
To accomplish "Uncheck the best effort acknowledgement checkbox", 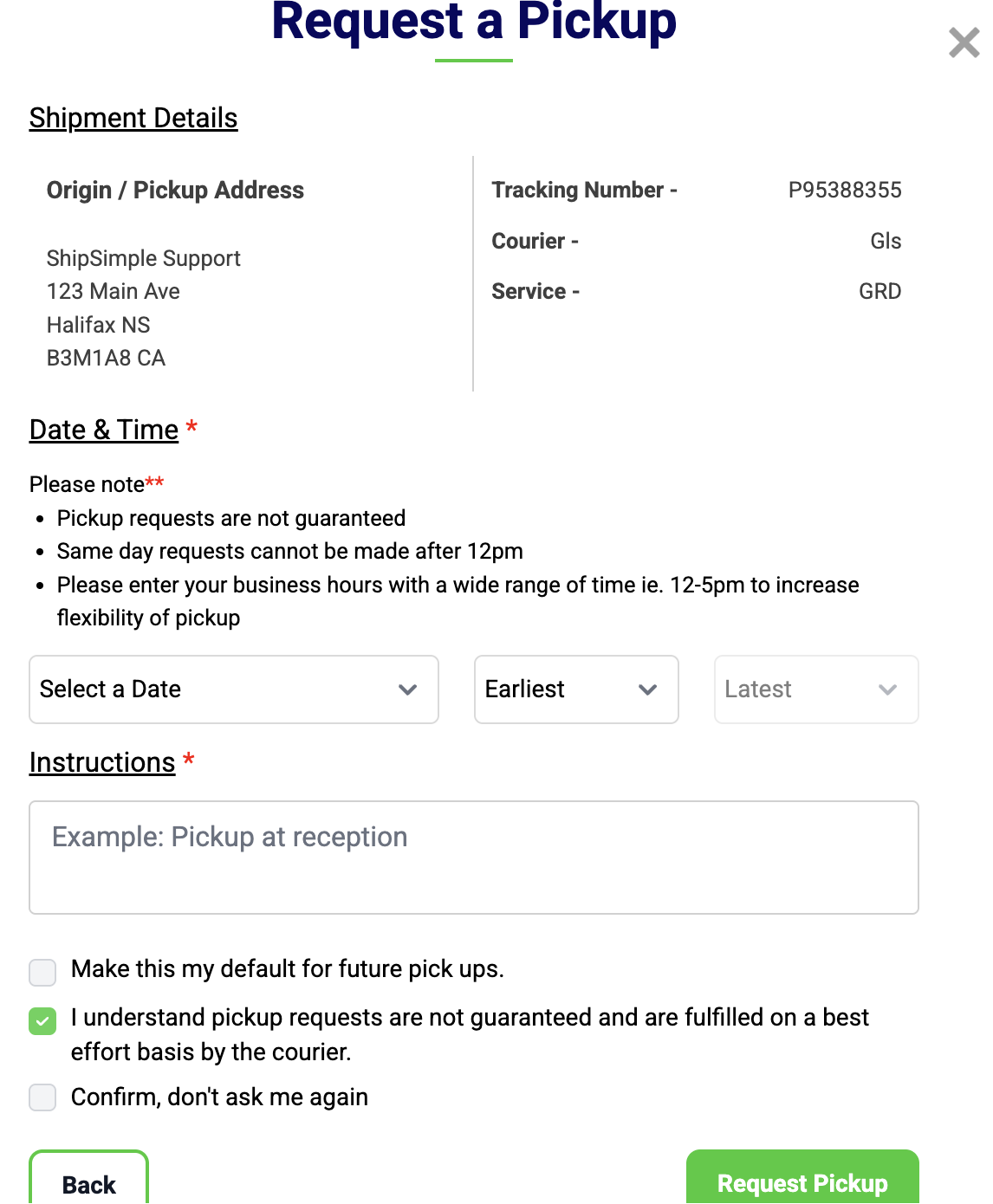I will (42, 1020).
